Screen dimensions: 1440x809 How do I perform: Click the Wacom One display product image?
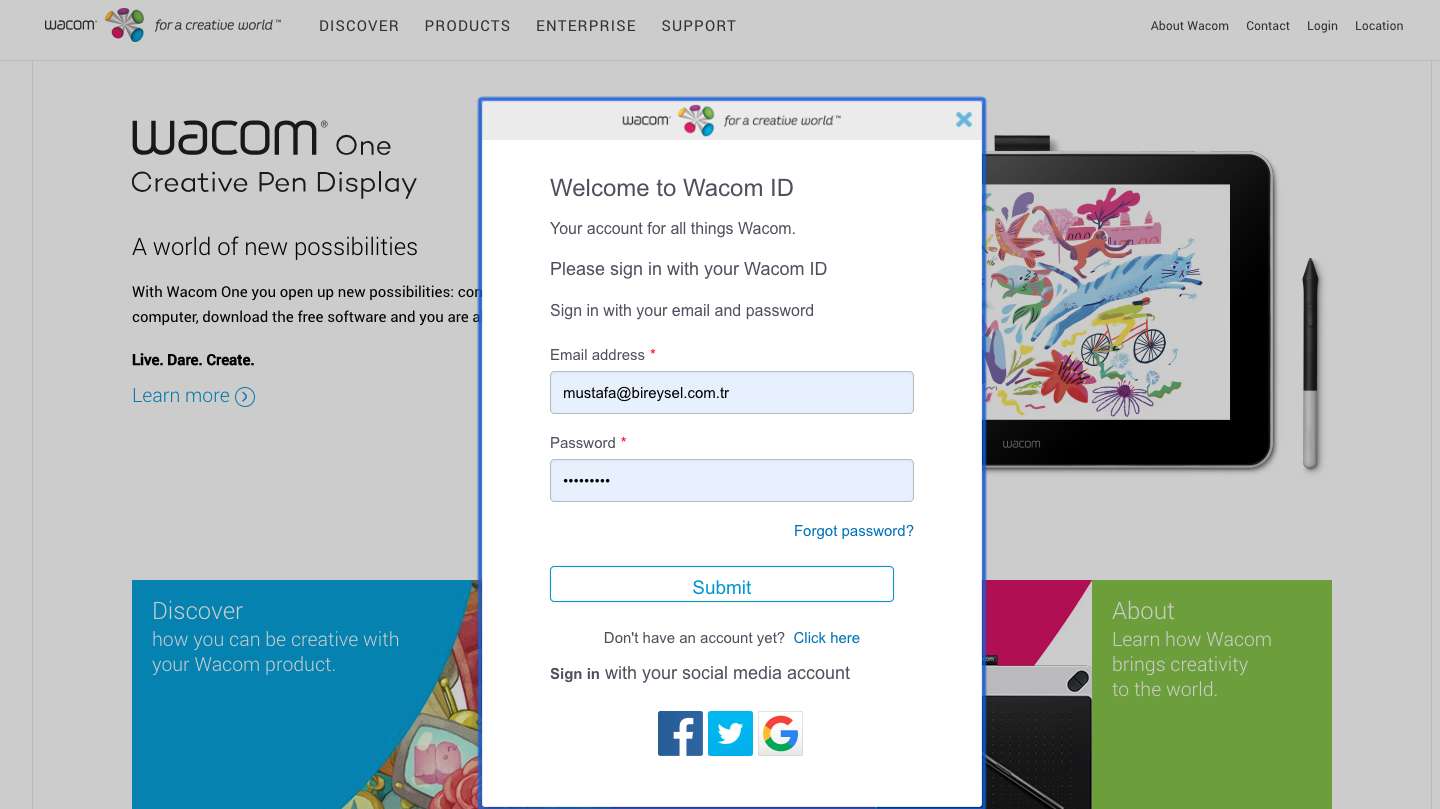1130,310
